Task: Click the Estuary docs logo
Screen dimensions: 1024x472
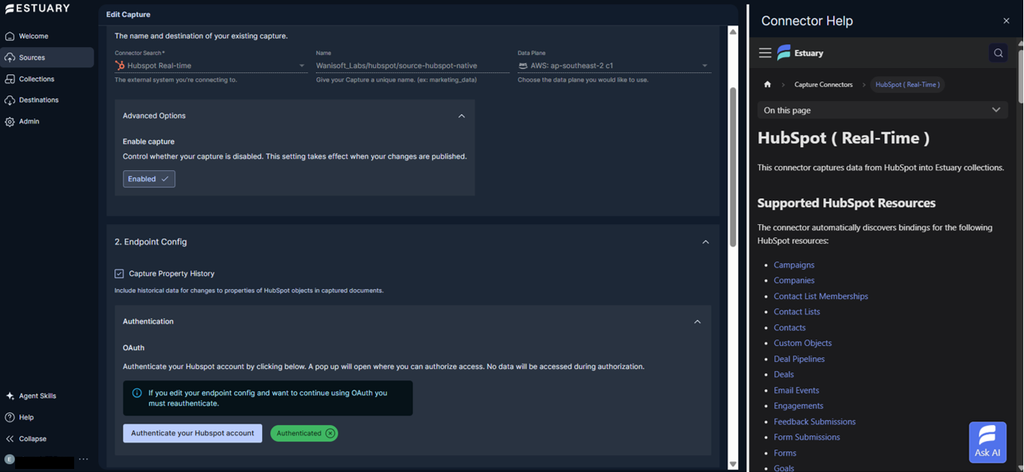Action: click(799, 53)
